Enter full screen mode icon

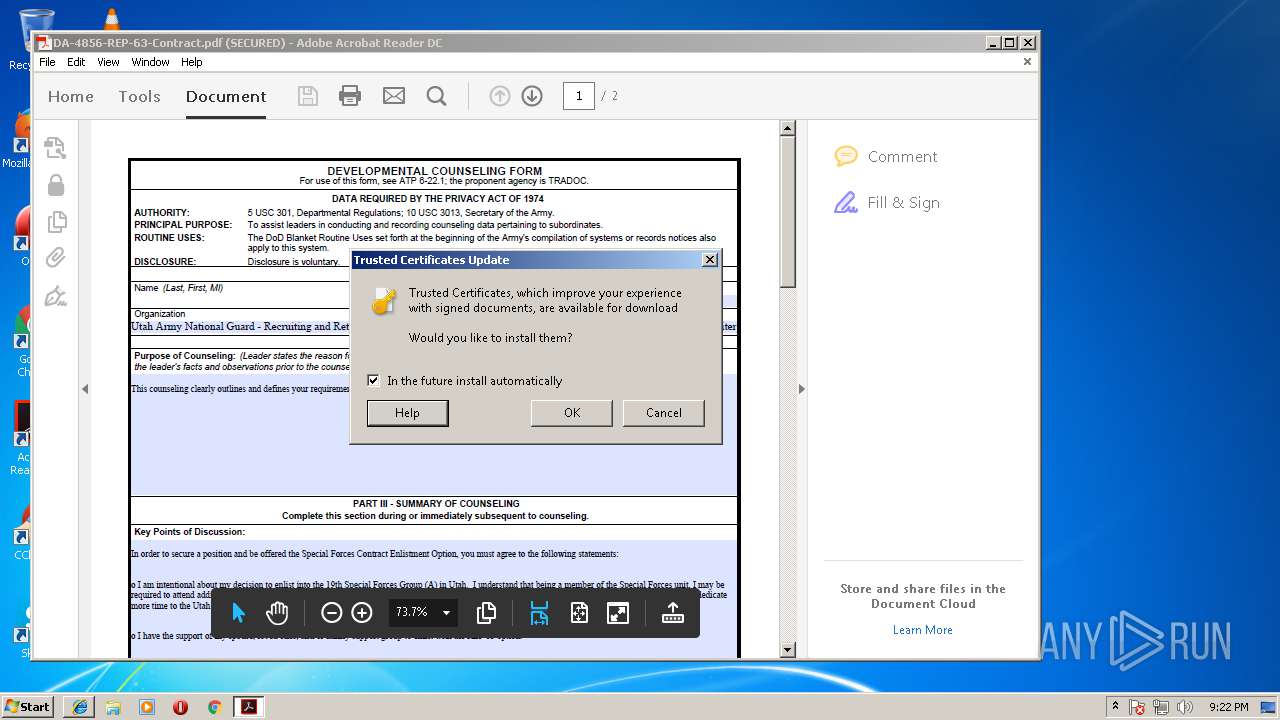[618, 613]
